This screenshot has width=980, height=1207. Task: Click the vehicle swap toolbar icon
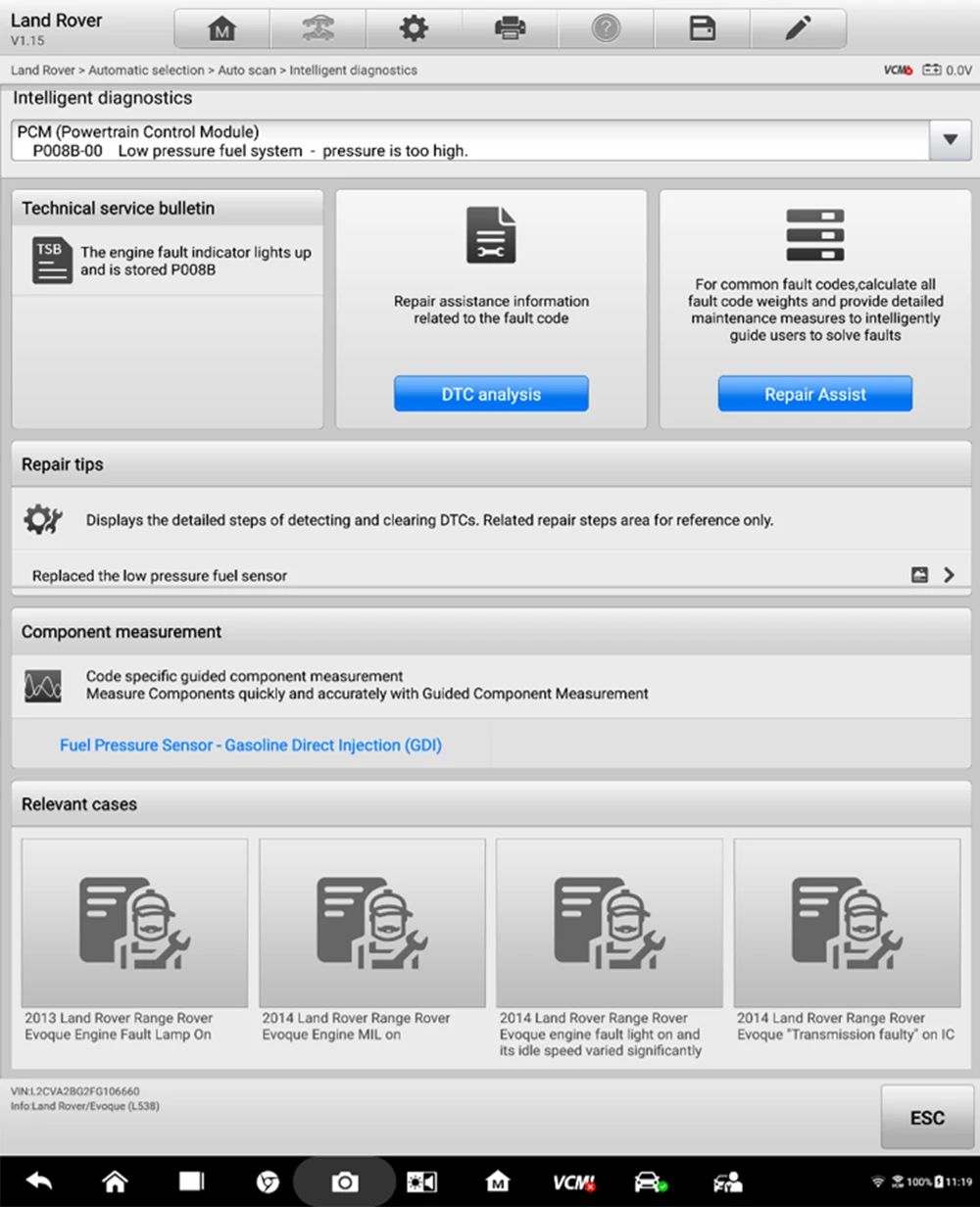coord(318,29)
